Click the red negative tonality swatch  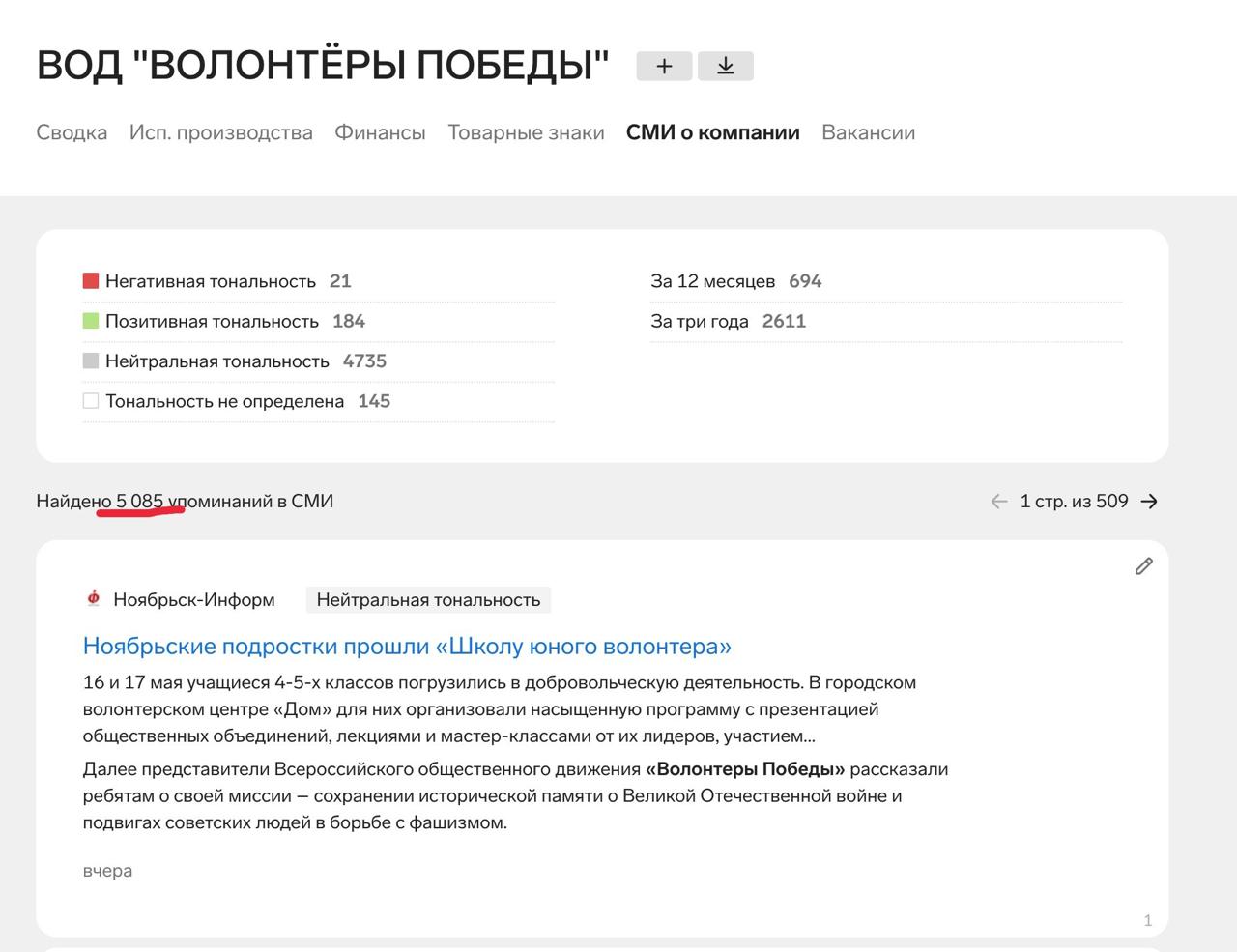[91, 281]
